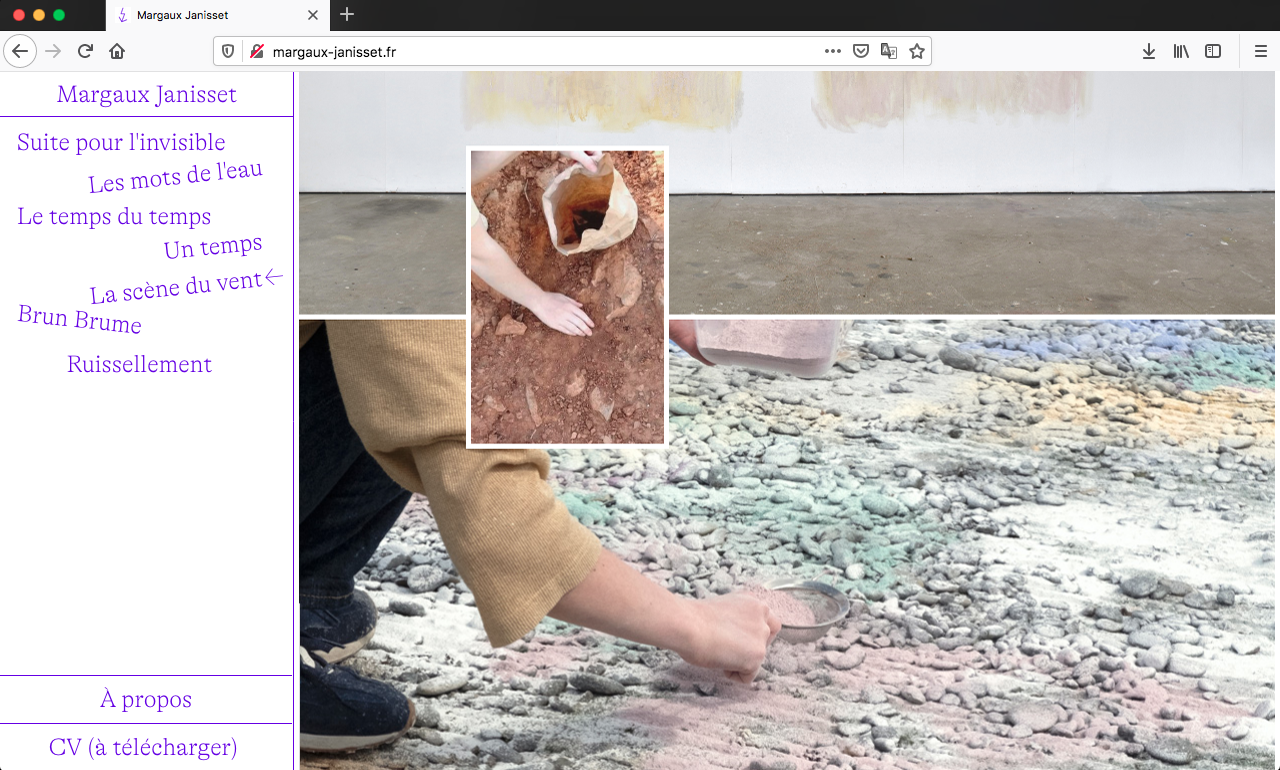
Task: Open the À propos page
Action: tap(146, 699)
